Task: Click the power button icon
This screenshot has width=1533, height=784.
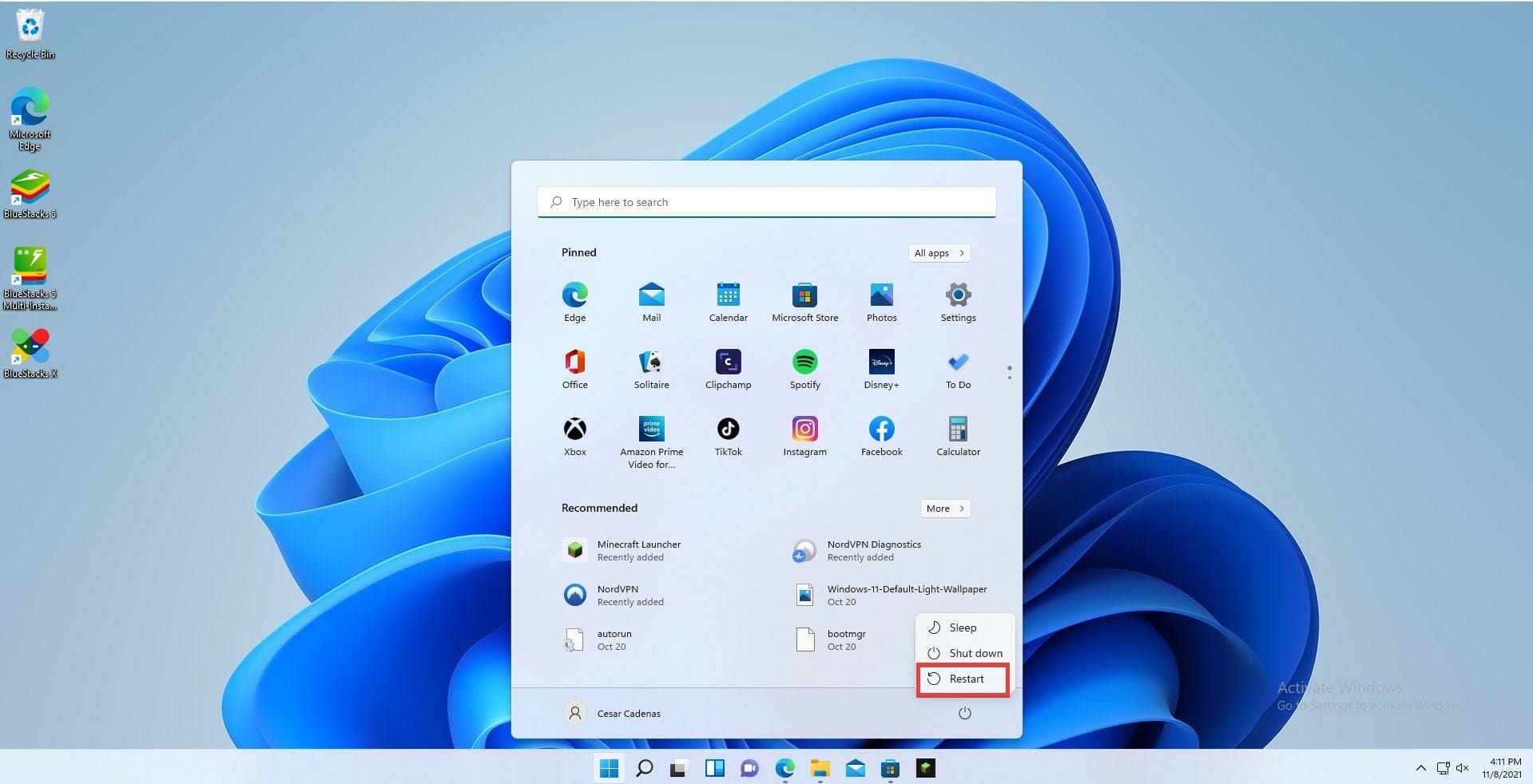Action: click(964, 714)
